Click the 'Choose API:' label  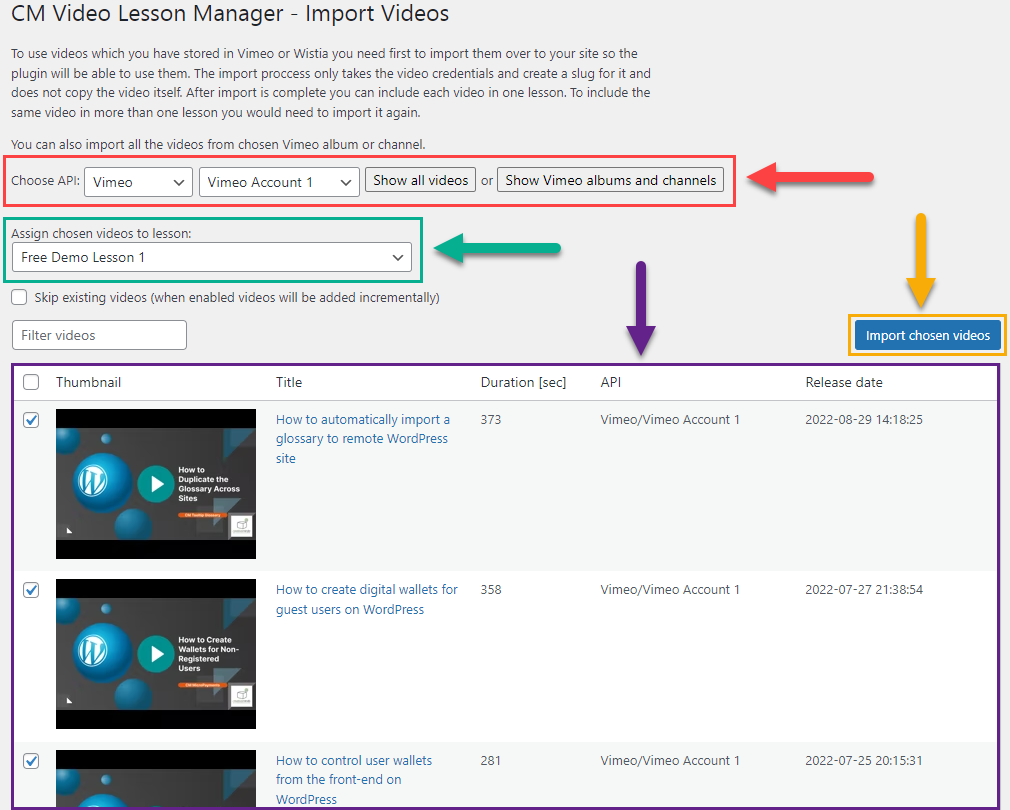pyautogui.click(x=45, y=180)
